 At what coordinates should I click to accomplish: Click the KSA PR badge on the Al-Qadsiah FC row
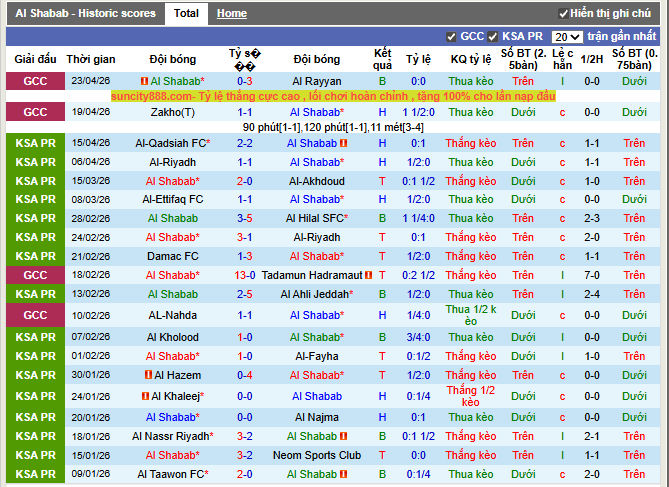tap(35, 143)
